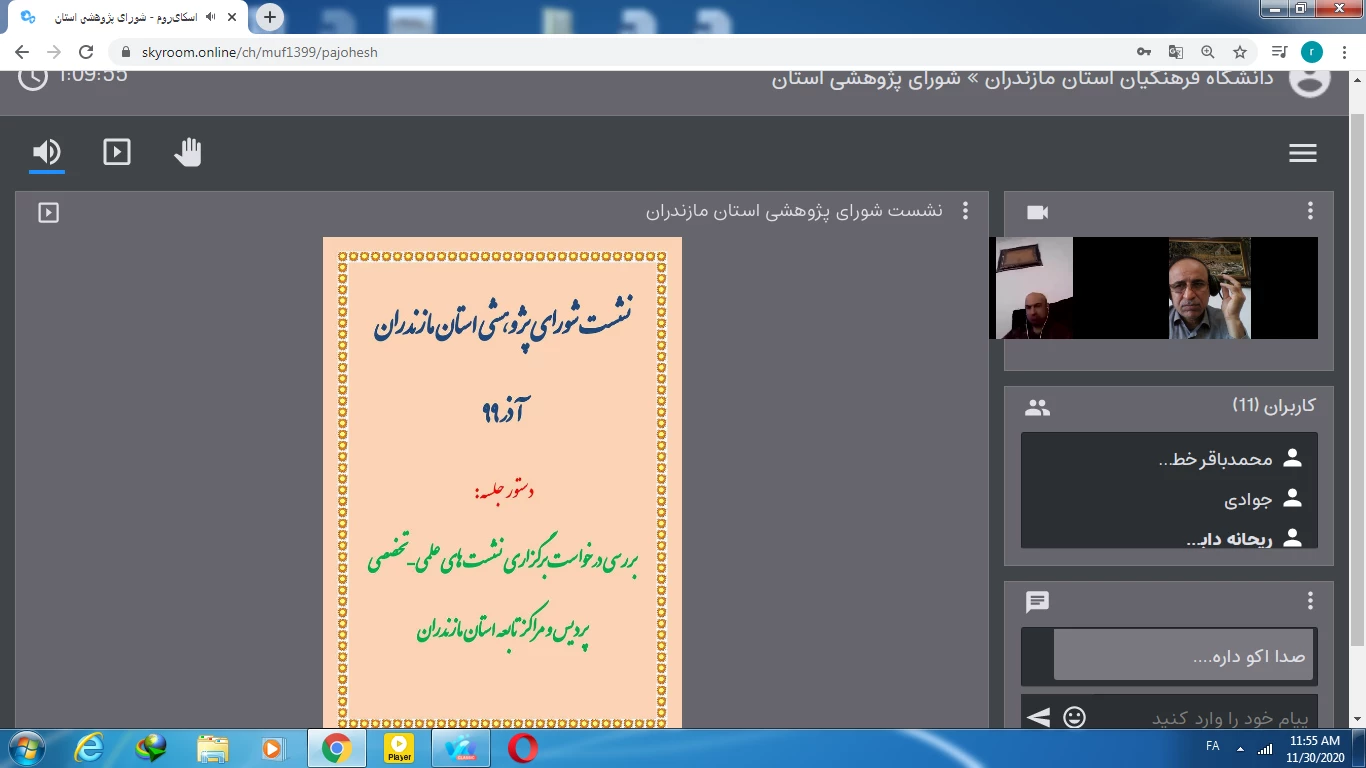Click the media play icon in toolbar
Viewport: 1366px width, 768px height.
pyautogui.click(x=117, y=152)
